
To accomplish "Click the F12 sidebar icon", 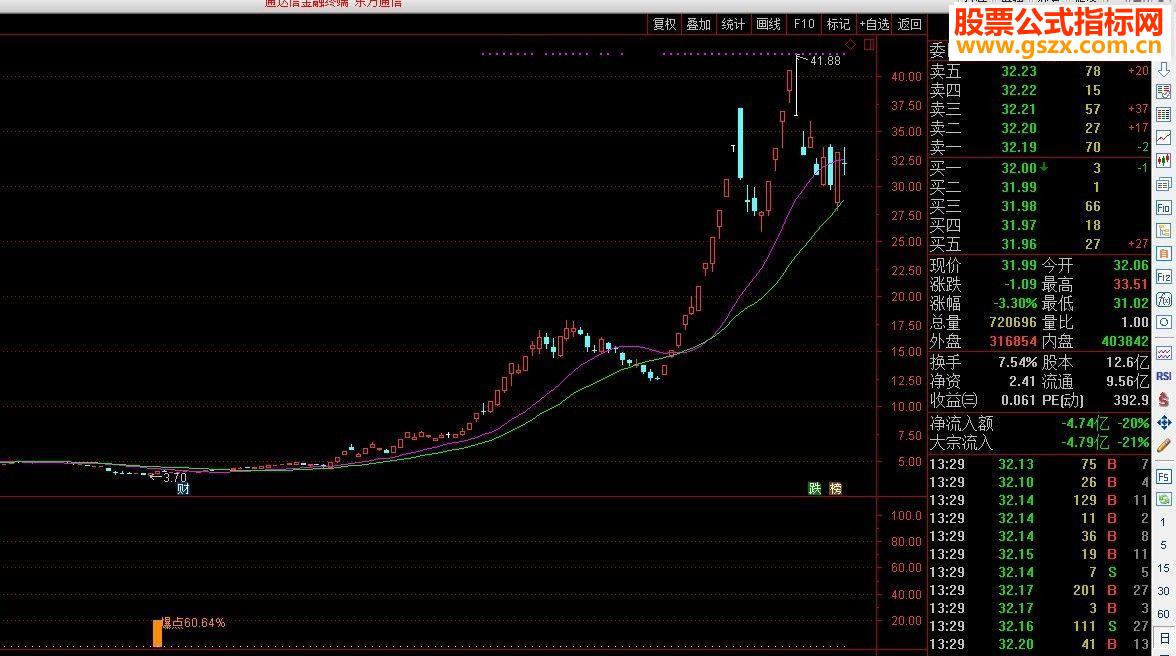I will 1163,277.
